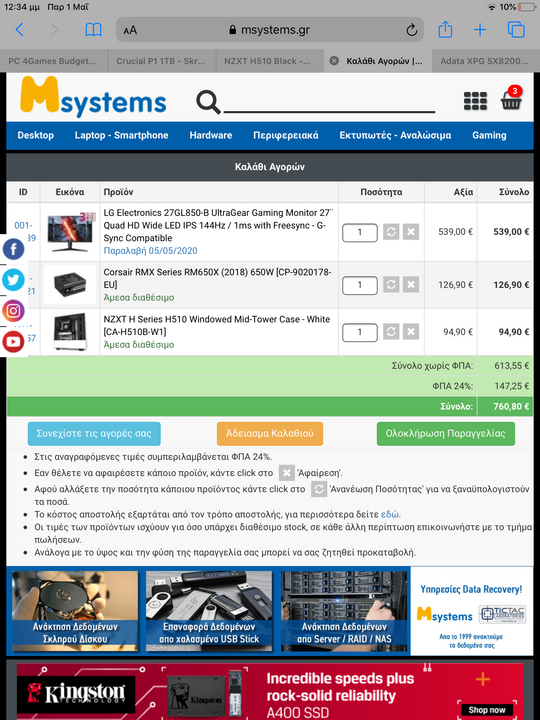Remove LG monitor from cart
Screen dimensions: 540x720
coord(411,232)
